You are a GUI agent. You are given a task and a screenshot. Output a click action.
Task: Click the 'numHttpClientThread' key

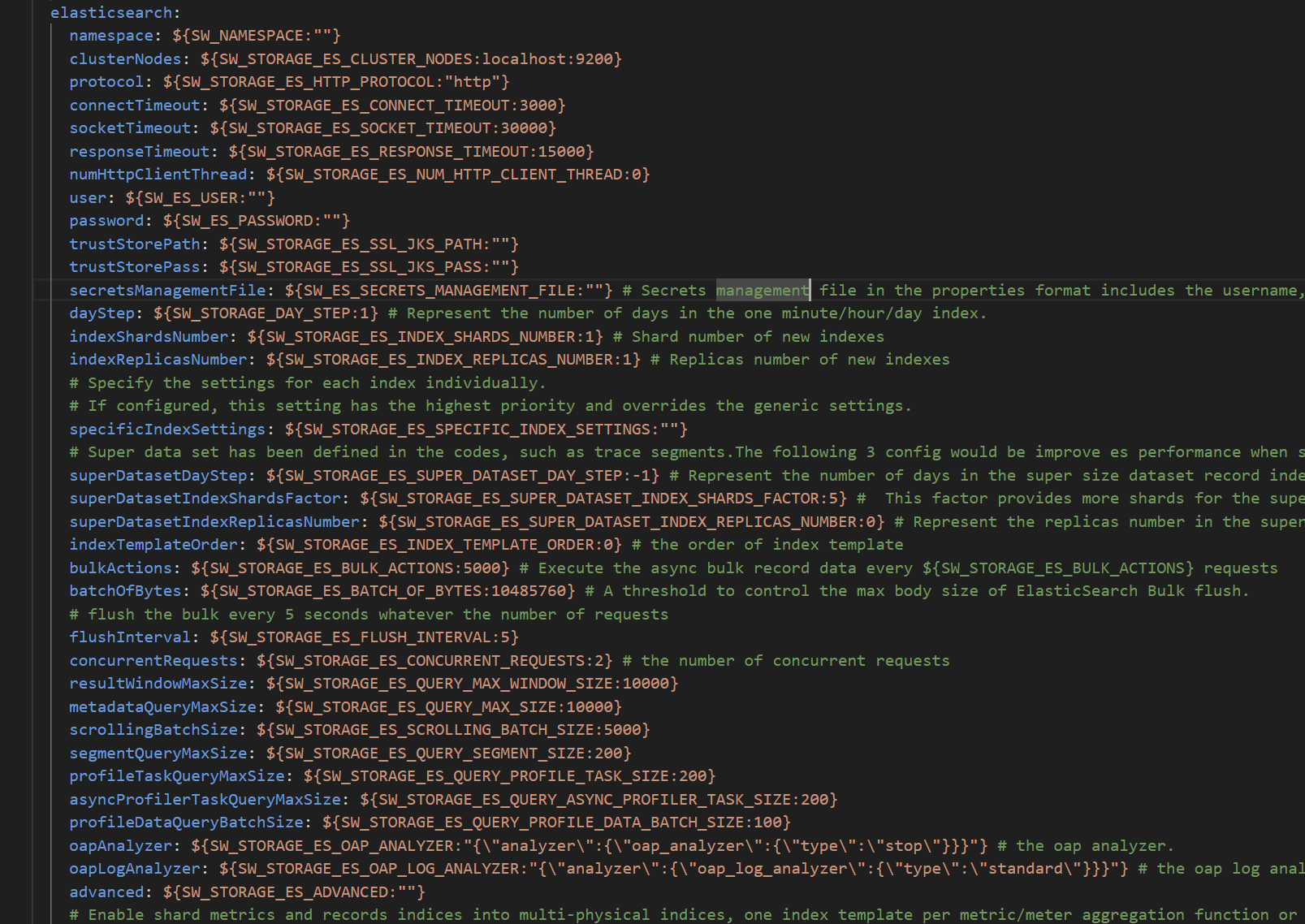pos(158,175)
